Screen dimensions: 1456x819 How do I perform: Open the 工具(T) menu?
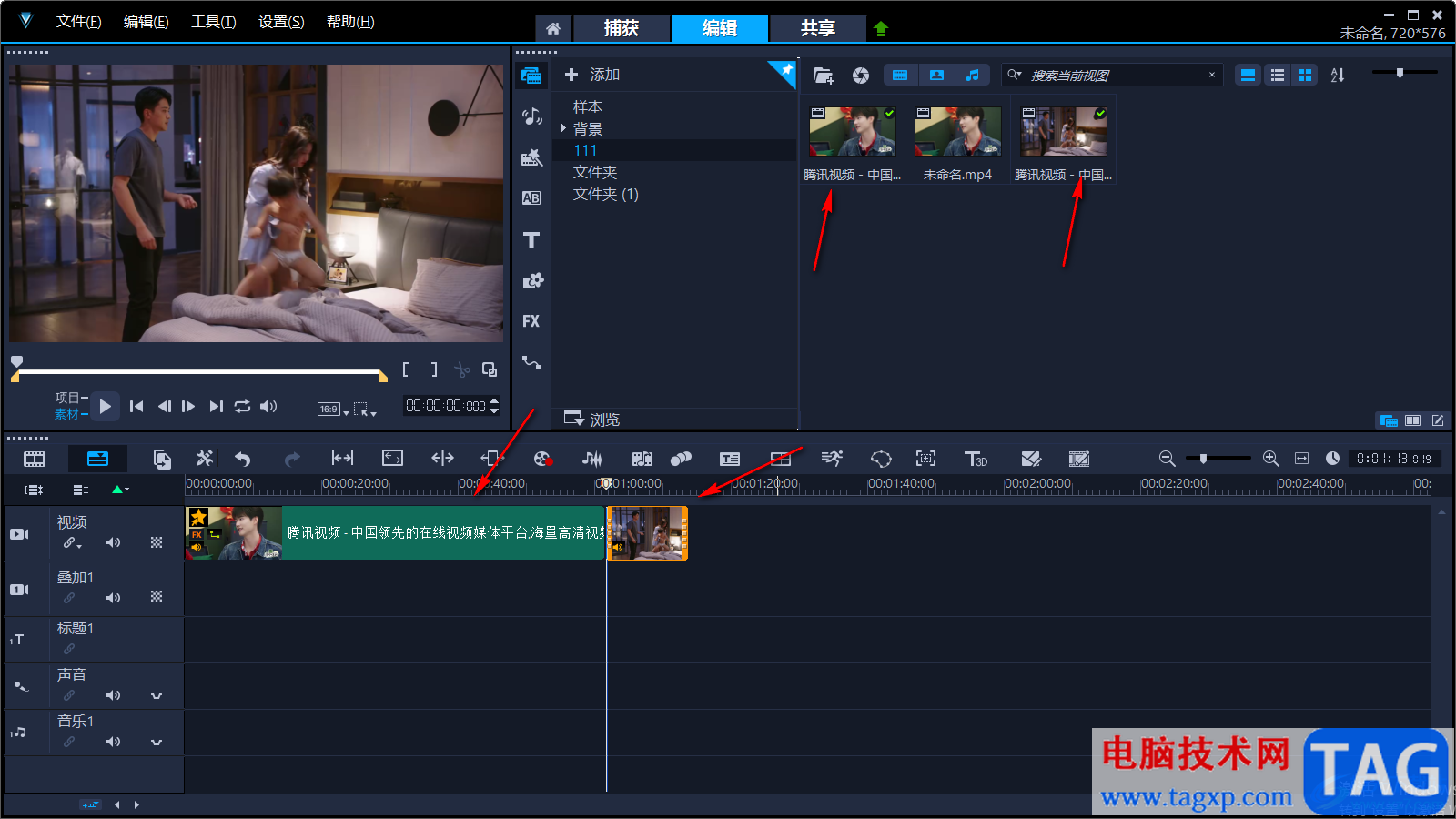pyautogui.click(x=214, y=22)
